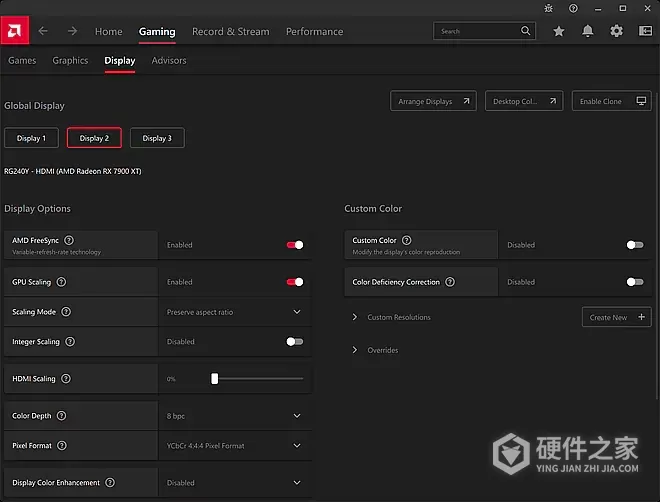The width and height of the screenshot is (660, 502).
Task: Select the Gaming tab
Action: coord(157,32)
